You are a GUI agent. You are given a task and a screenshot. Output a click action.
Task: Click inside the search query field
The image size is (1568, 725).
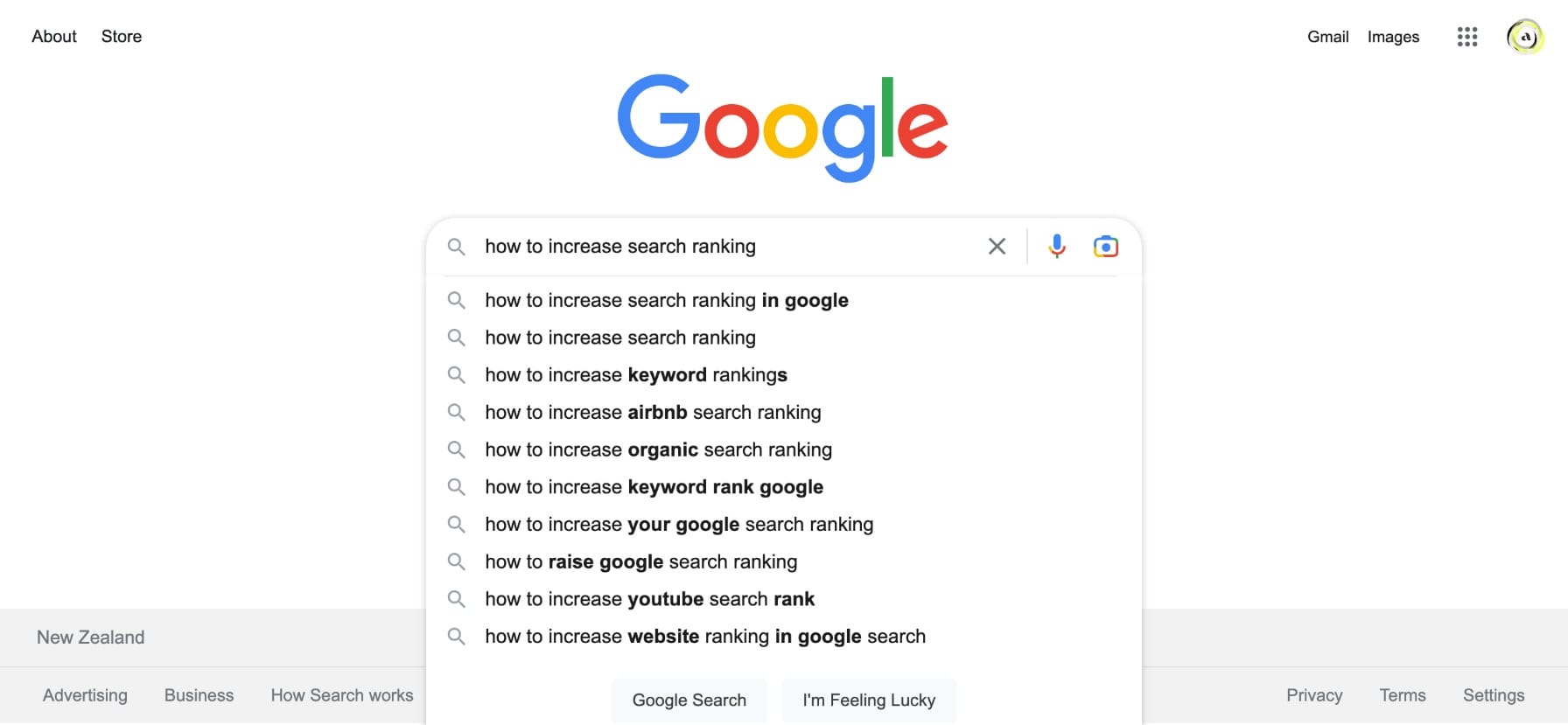[x=731, y=247]
